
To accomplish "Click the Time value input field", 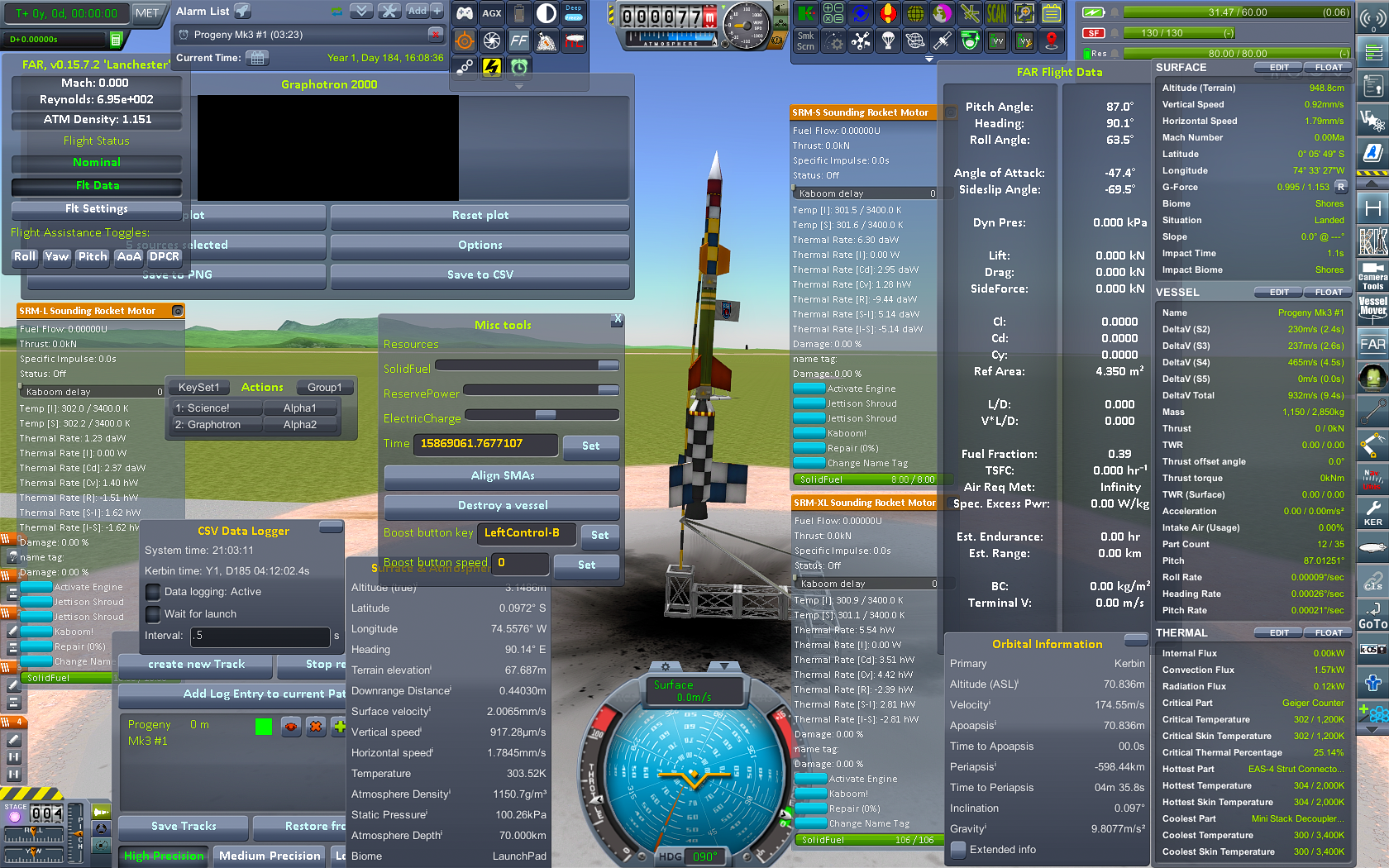I will pyautogui.click(x=486, y=444).
